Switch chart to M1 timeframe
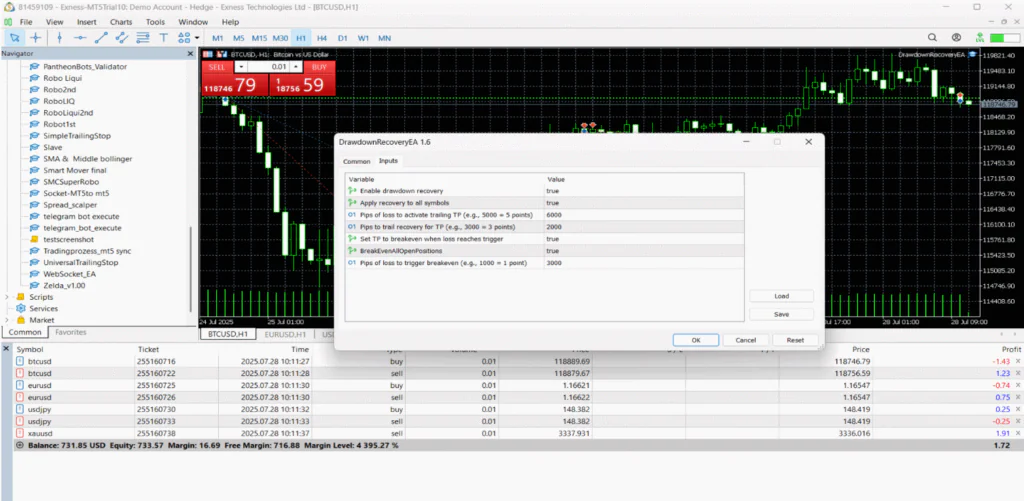1024x501 pixels. (217, 38)
